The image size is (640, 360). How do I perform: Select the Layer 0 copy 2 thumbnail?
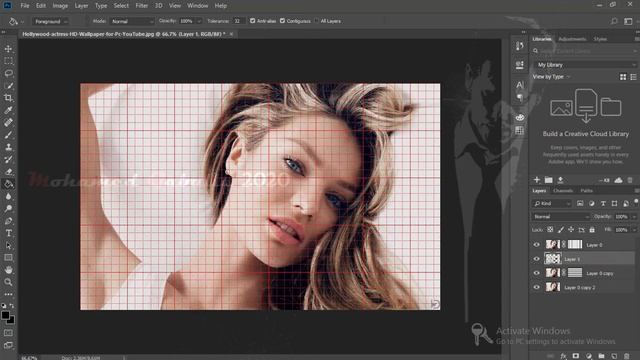pos(553,287)
